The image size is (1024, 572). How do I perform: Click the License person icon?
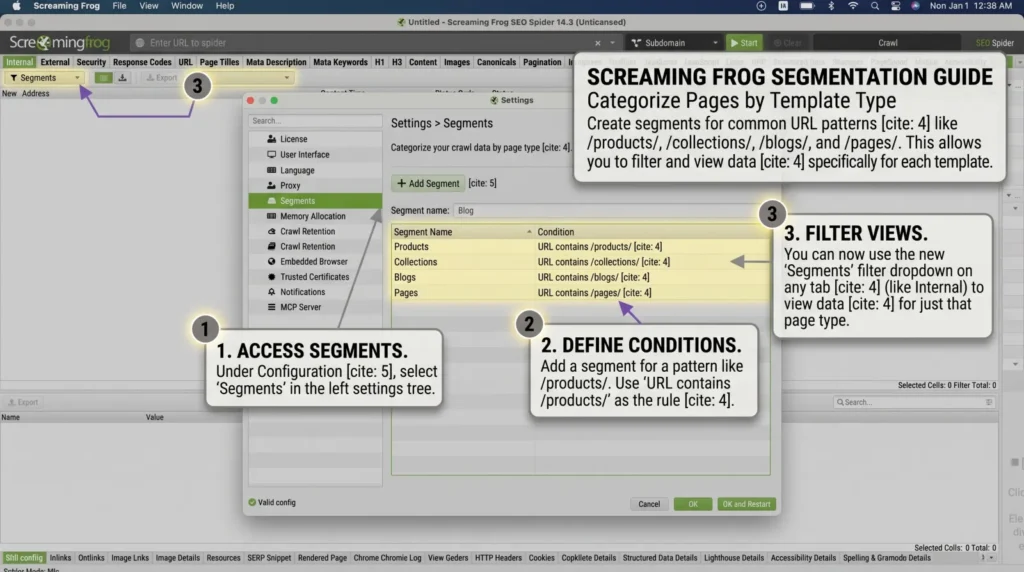(271, 139)
